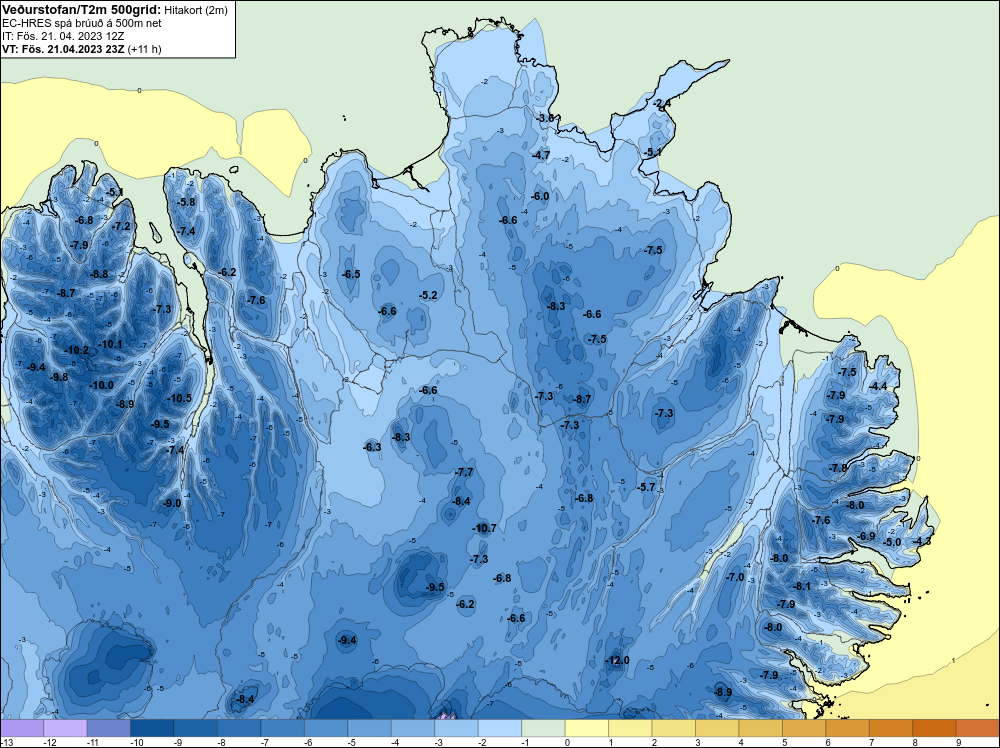Click the -6.9 temperature value
This screenshot has height=748, width=1000.
tap(866, 536)
